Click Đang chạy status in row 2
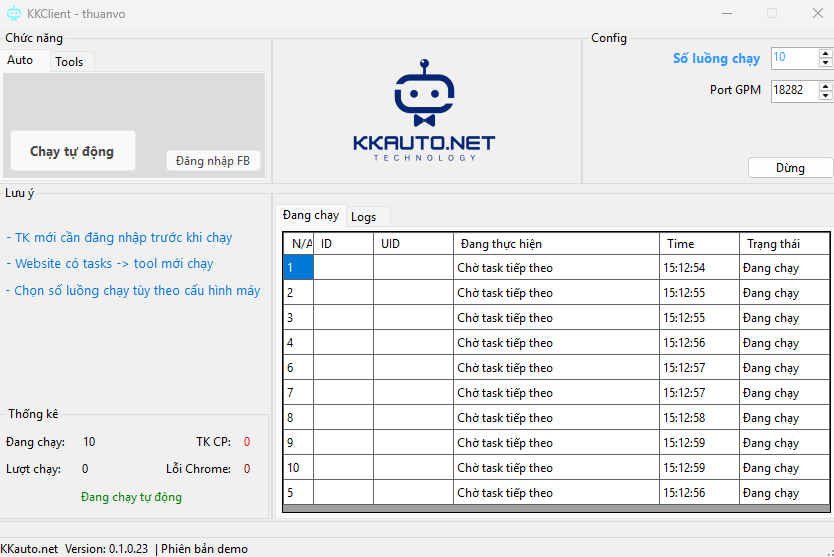Screen dimensions: 834x557 click(785, 293)
